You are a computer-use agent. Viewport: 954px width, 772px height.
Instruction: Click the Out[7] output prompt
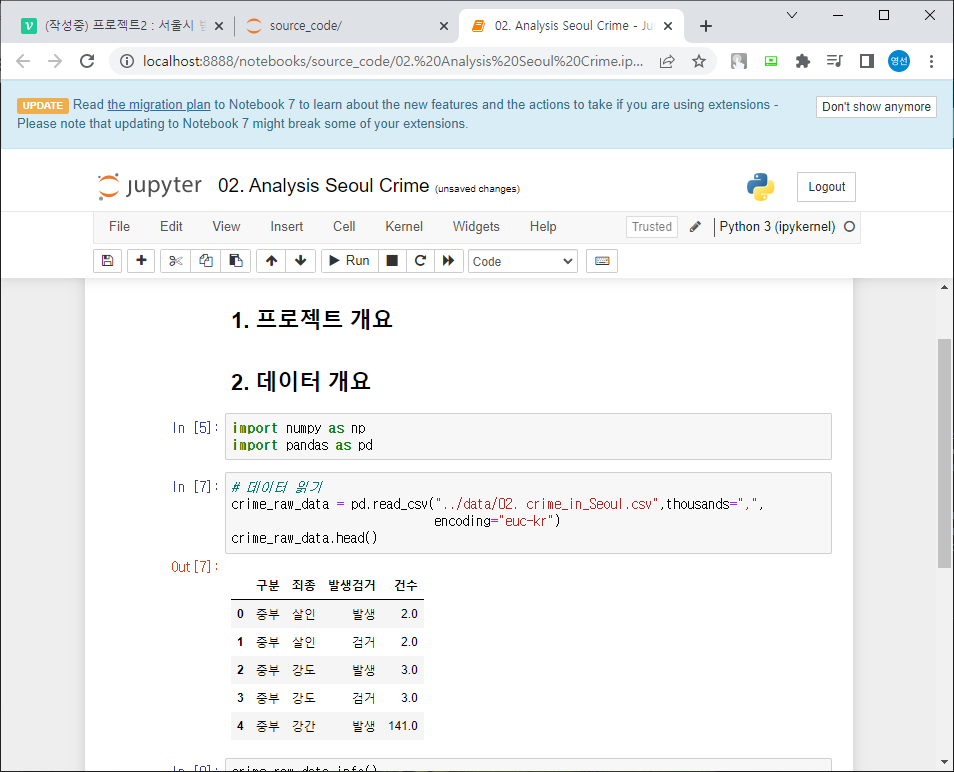[x=195, y=567]
